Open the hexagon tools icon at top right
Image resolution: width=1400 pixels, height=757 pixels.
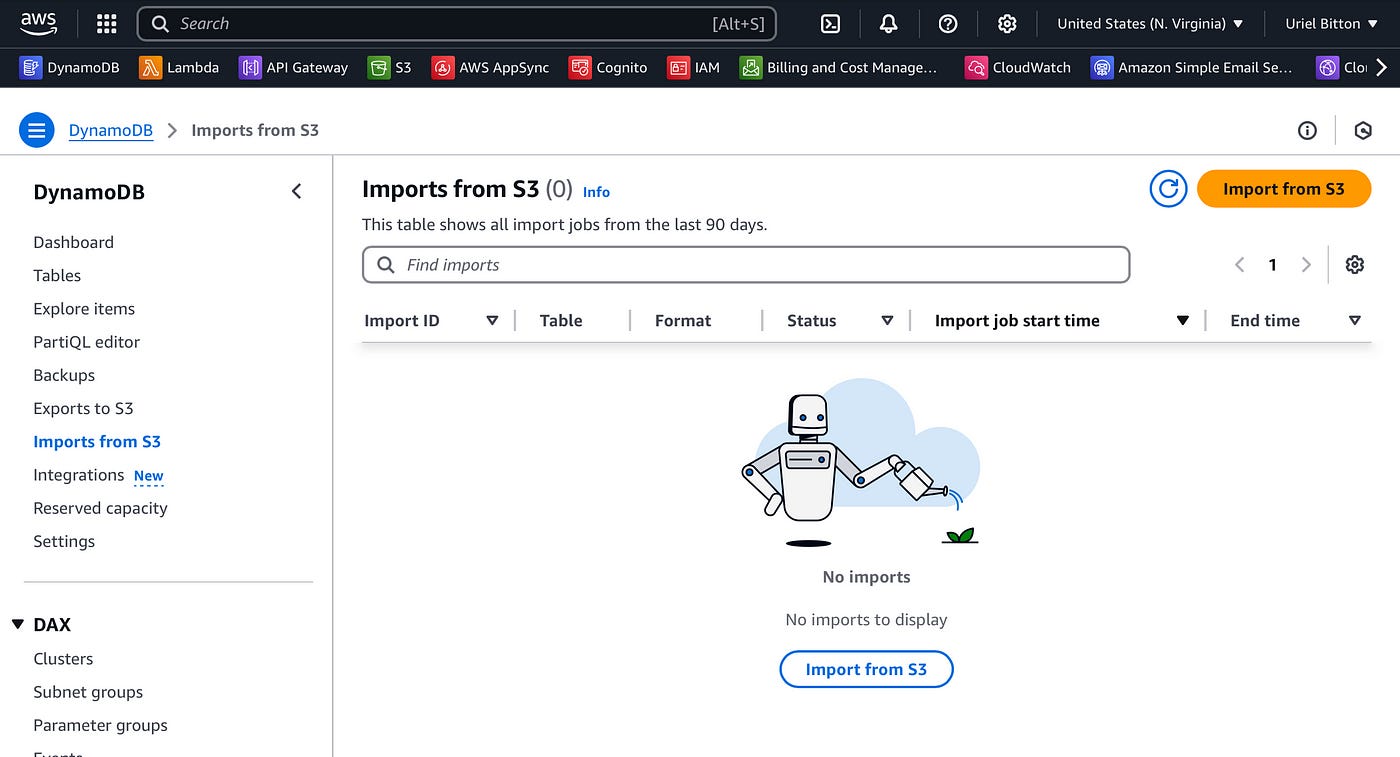click(x=1363, y=130)
